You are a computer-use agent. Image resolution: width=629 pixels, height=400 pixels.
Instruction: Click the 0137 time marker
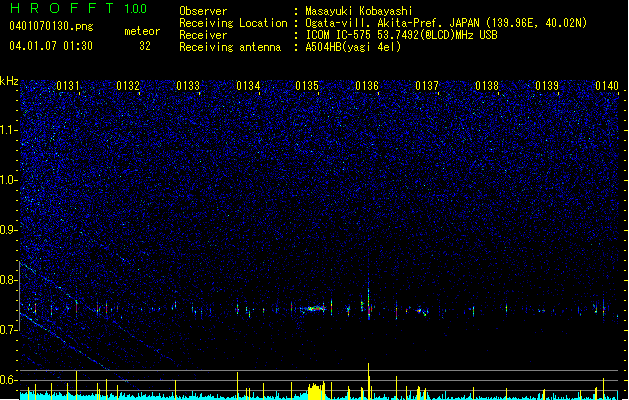click(x=427, y=86)
